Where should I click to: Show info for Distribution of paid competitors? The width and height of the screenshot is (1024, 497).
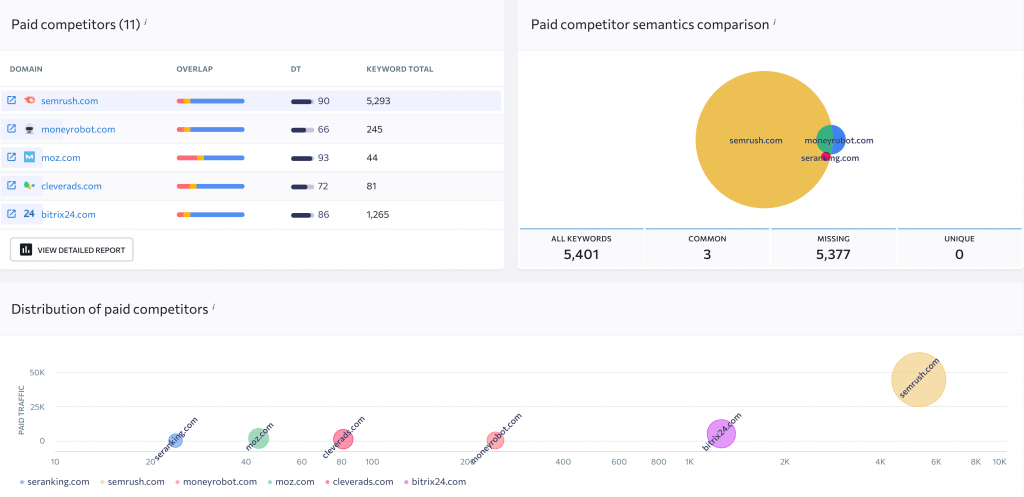(214, 306)
